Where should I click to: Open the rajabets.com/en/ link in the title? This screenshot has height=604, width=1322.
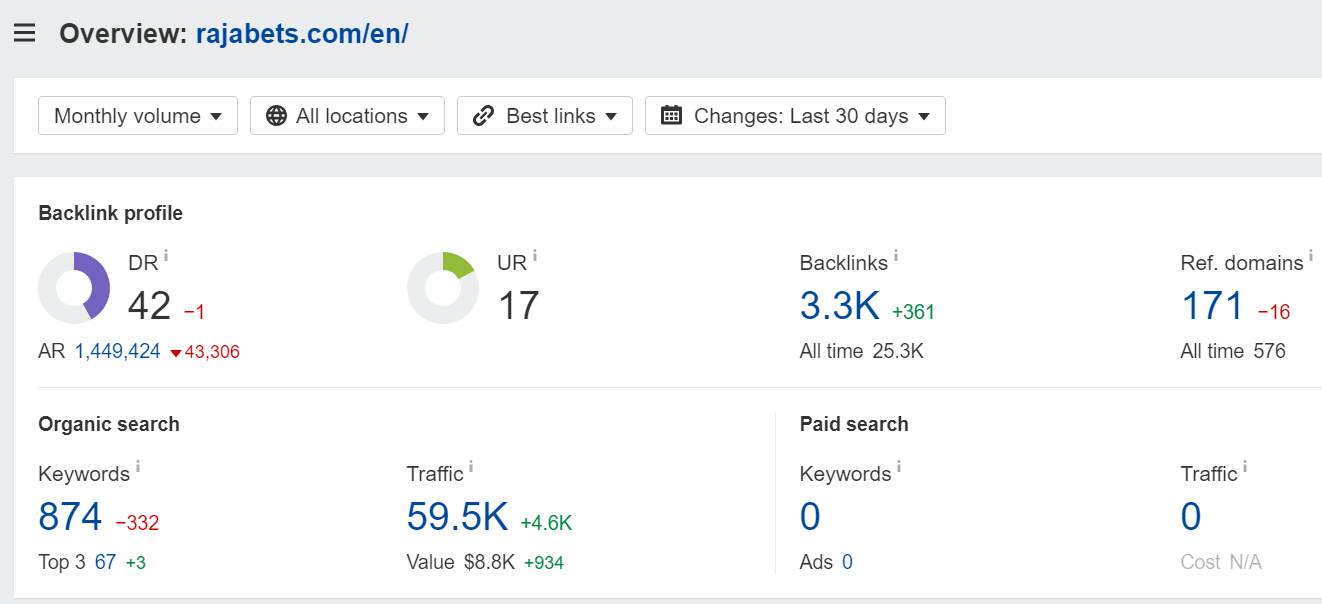tap(302, 34)
